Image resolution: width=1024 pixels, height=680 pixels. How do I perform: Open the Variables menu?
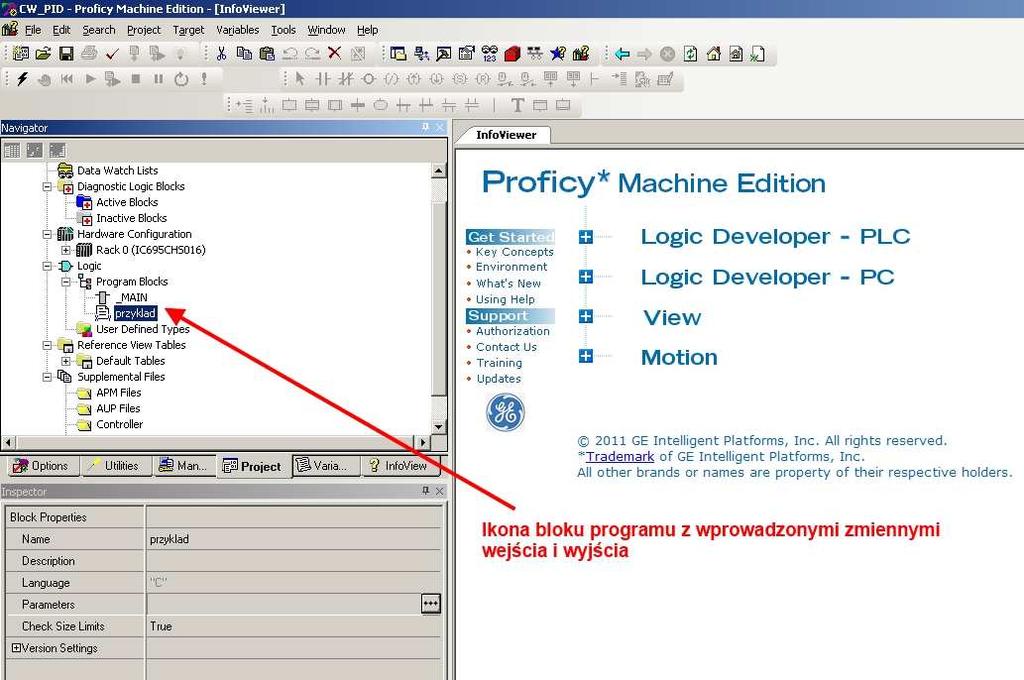pyautogui.click(x=238, y=30)
